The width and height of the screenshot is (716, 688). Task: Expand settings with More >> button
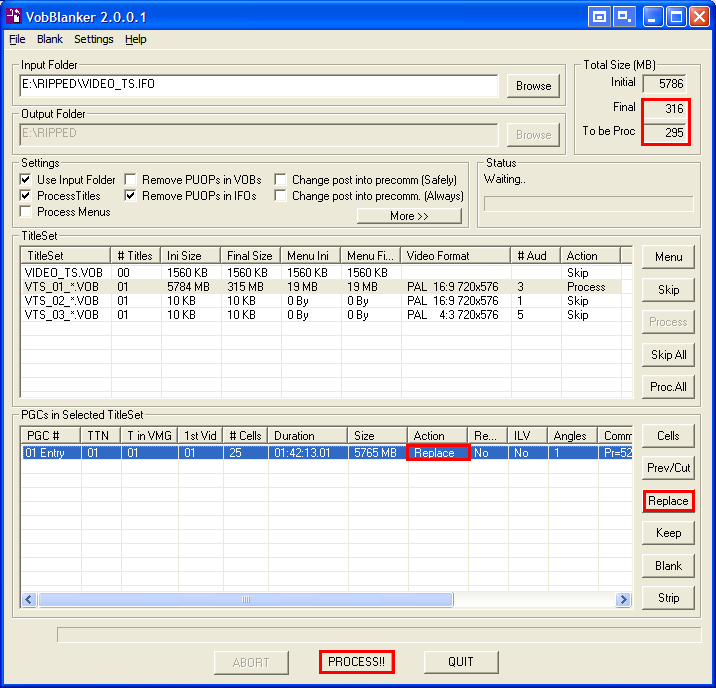[409, 216]
